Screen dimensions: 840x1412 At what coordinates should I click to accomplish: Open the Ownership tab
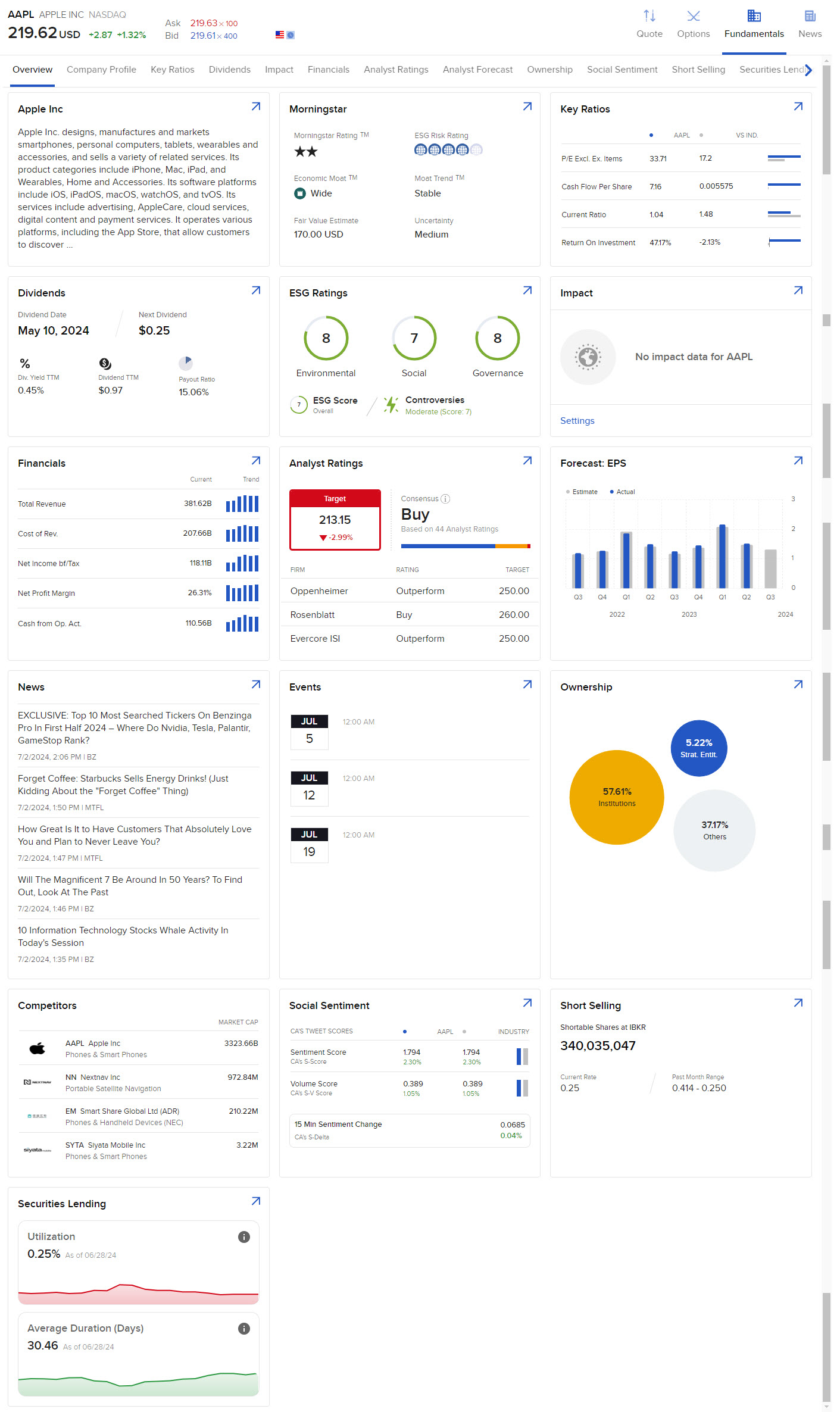pos(549,70)
